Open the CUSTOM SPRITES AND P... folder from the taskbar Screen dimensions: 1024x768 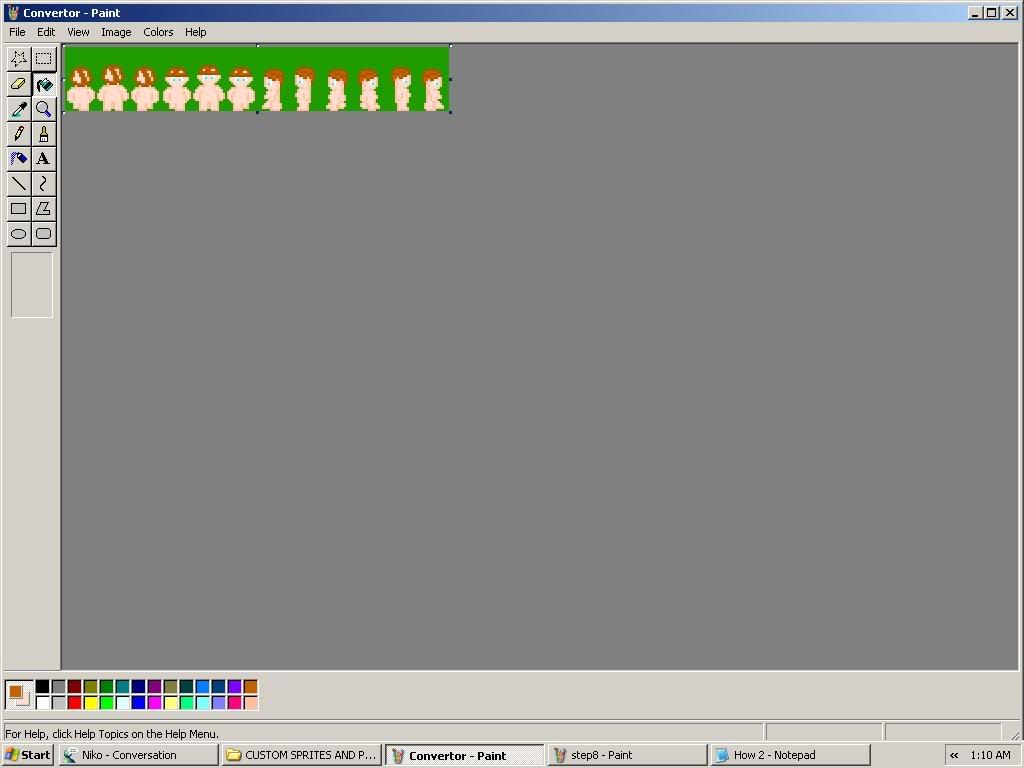point(301,755)
